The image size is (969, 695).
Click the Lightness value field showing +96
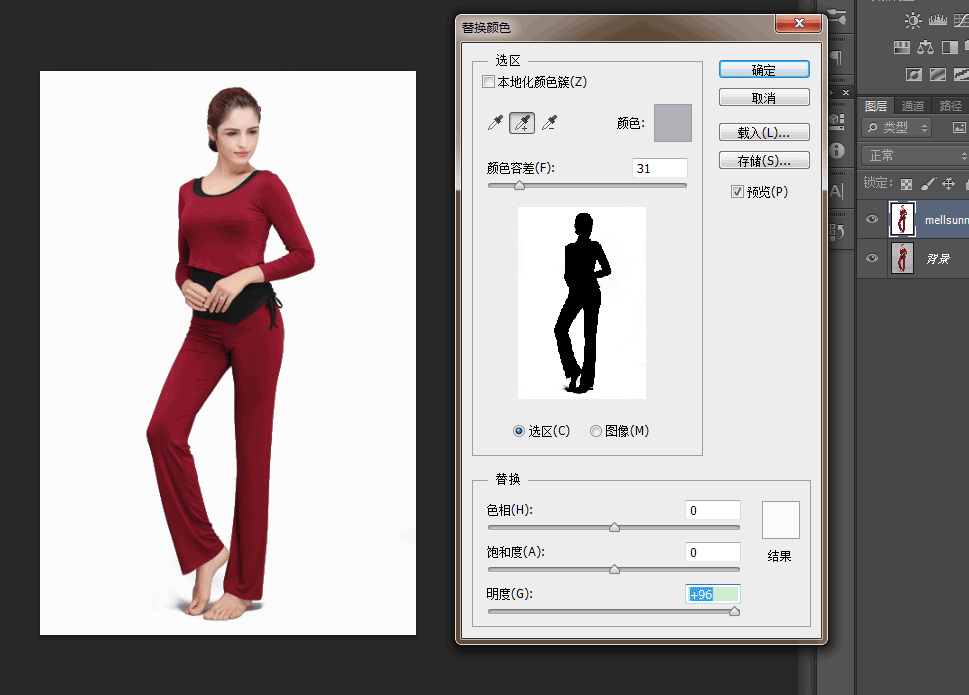tap(713, 594)
